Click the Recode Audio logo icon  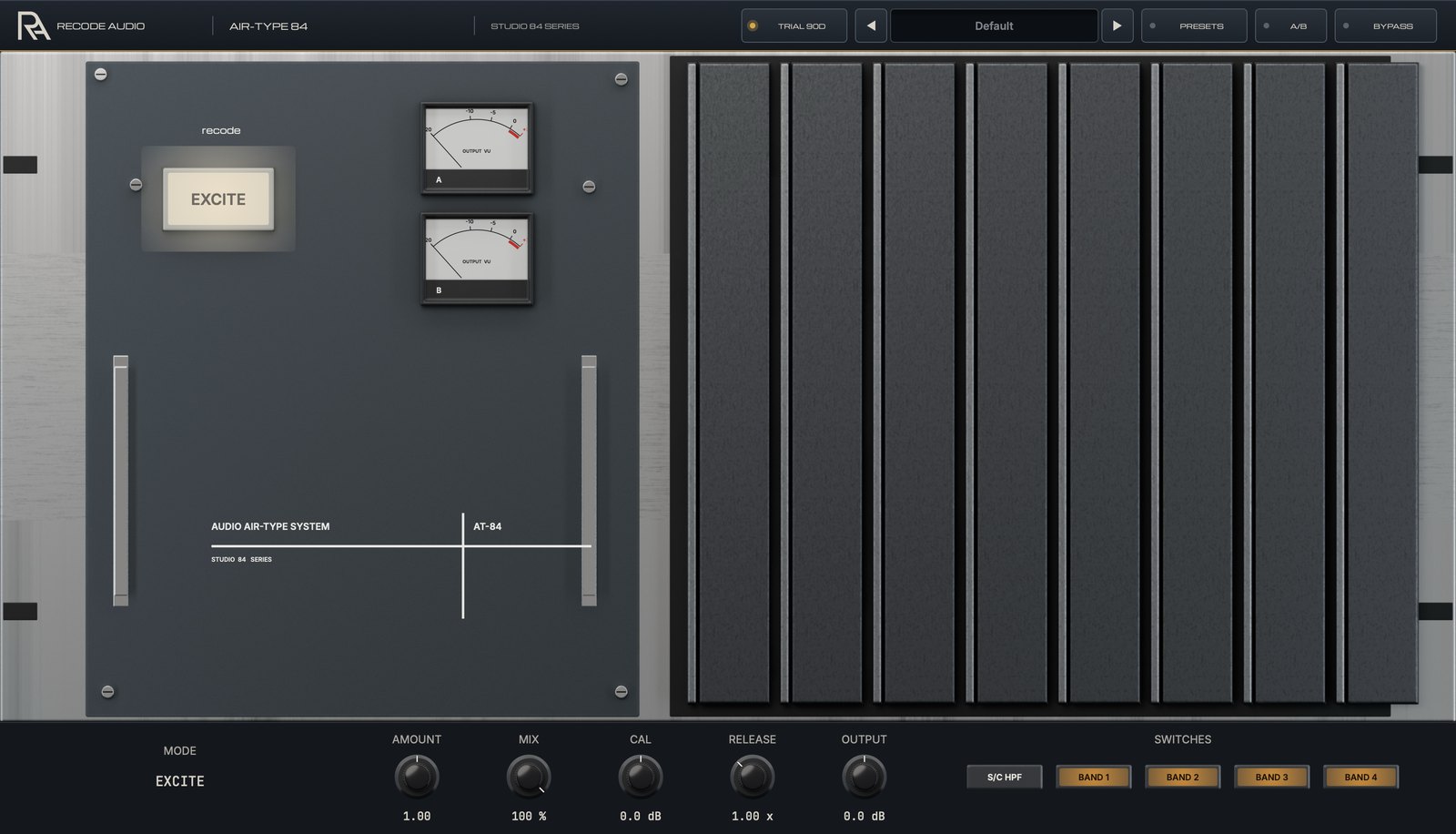(33, 25)
